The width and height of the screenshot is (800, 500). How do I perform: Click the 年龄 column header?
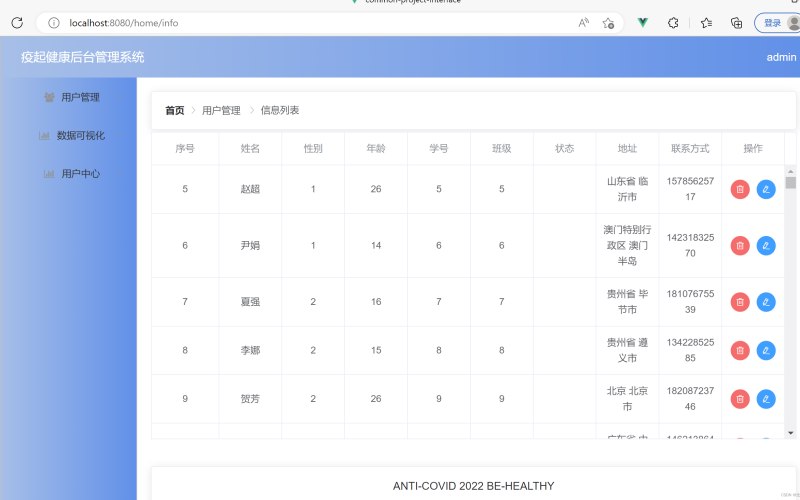(376, 148)
